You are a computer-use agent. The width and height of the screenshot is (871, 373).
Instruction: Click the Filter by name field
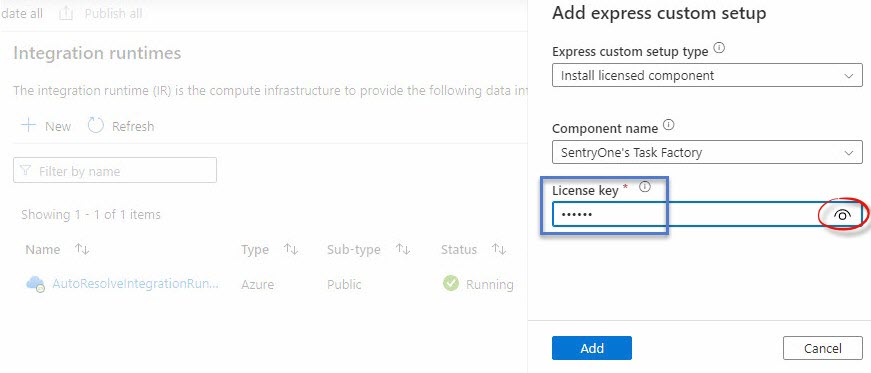coord(115,170)
